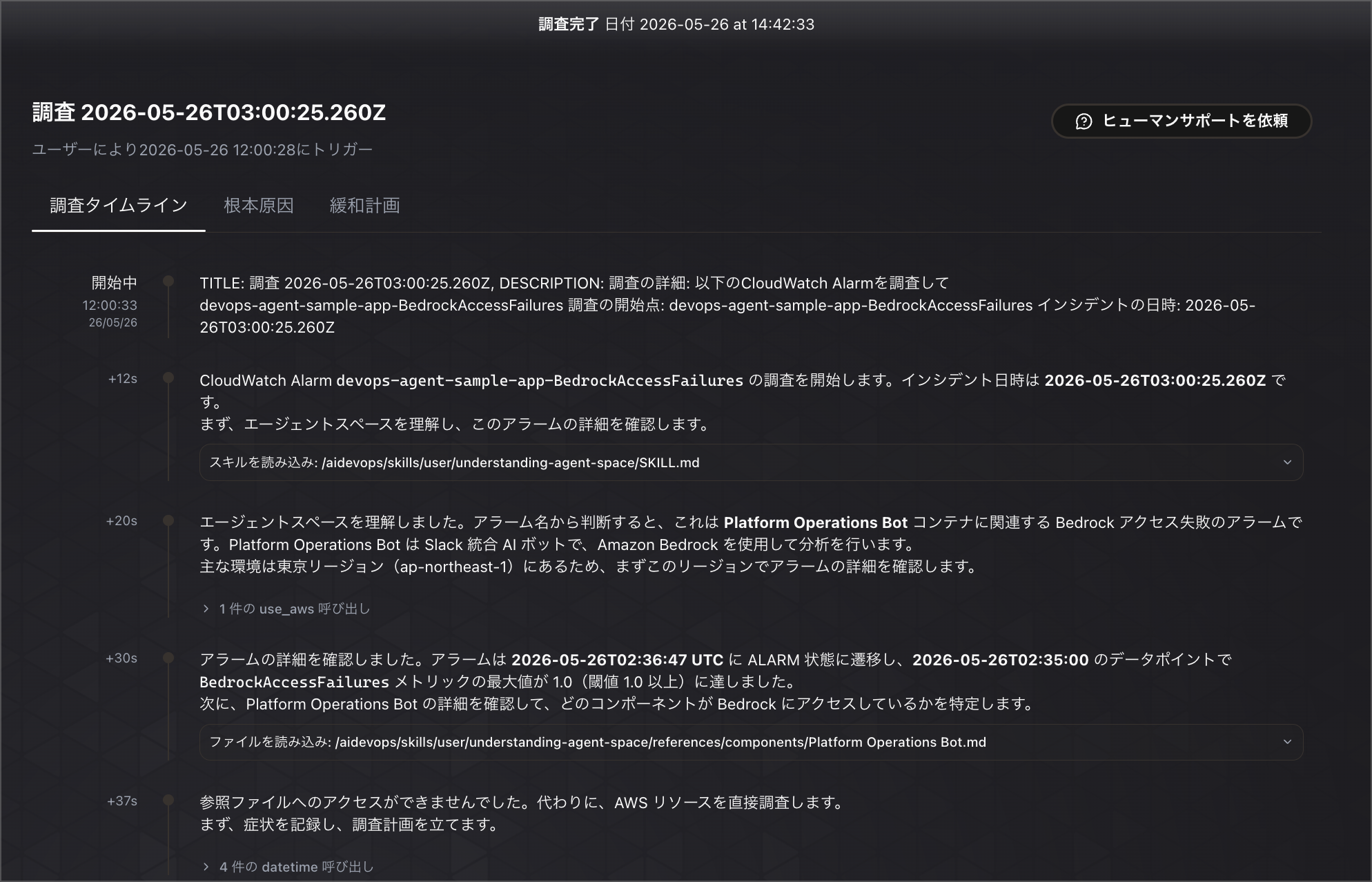This screenshot has height=882, width=1372.
Task: Click bold alarm name devops-agent-sample-app-BedrockAccessFailures at +12s
Action: [x=540, y=380]
